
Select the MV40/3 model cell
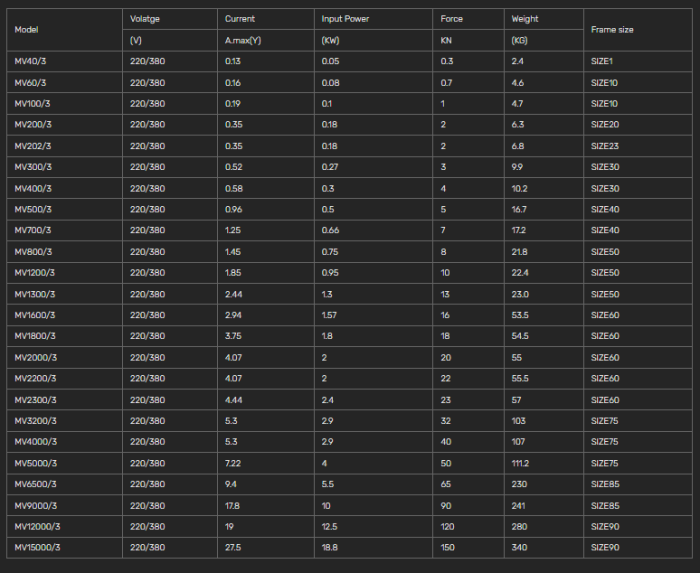[x=31, y=62]
